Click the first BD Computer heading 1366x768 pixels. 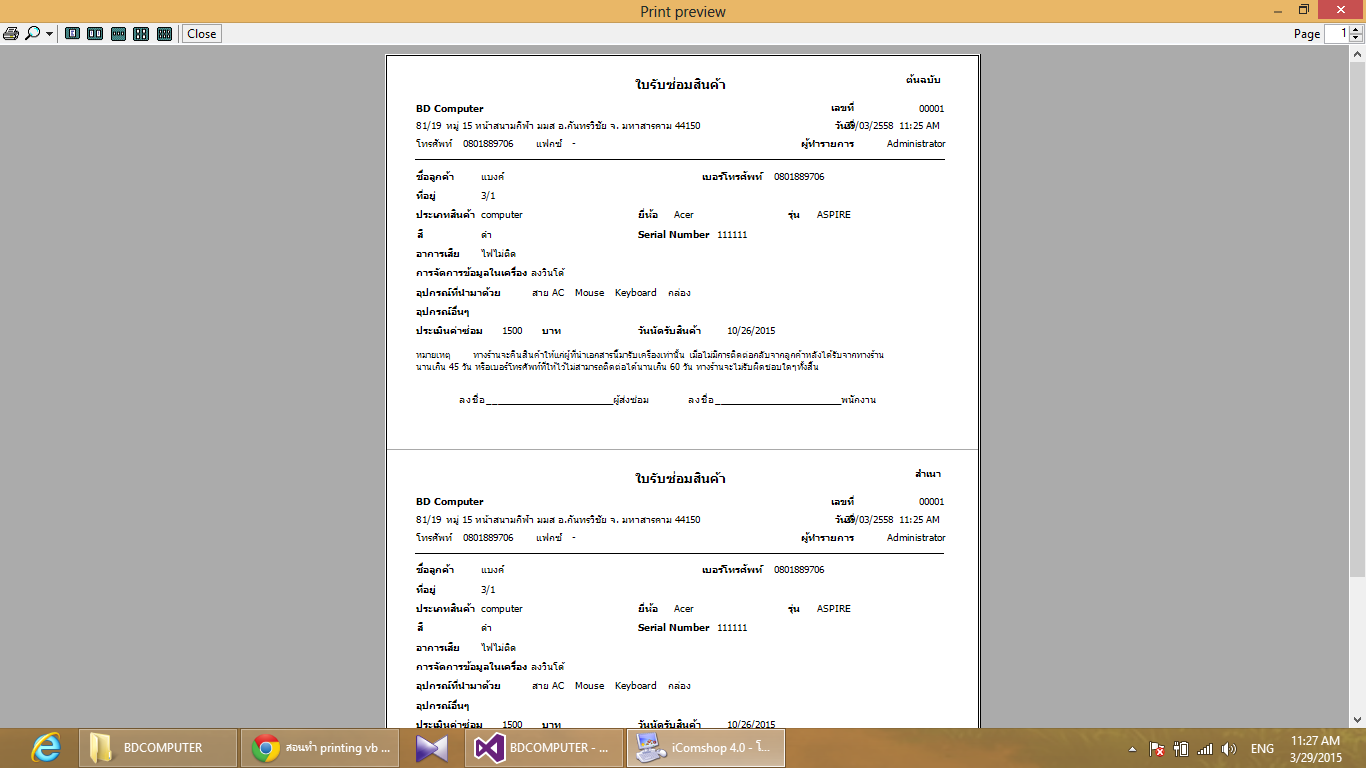pyautogui.click(x=449, y=108)
